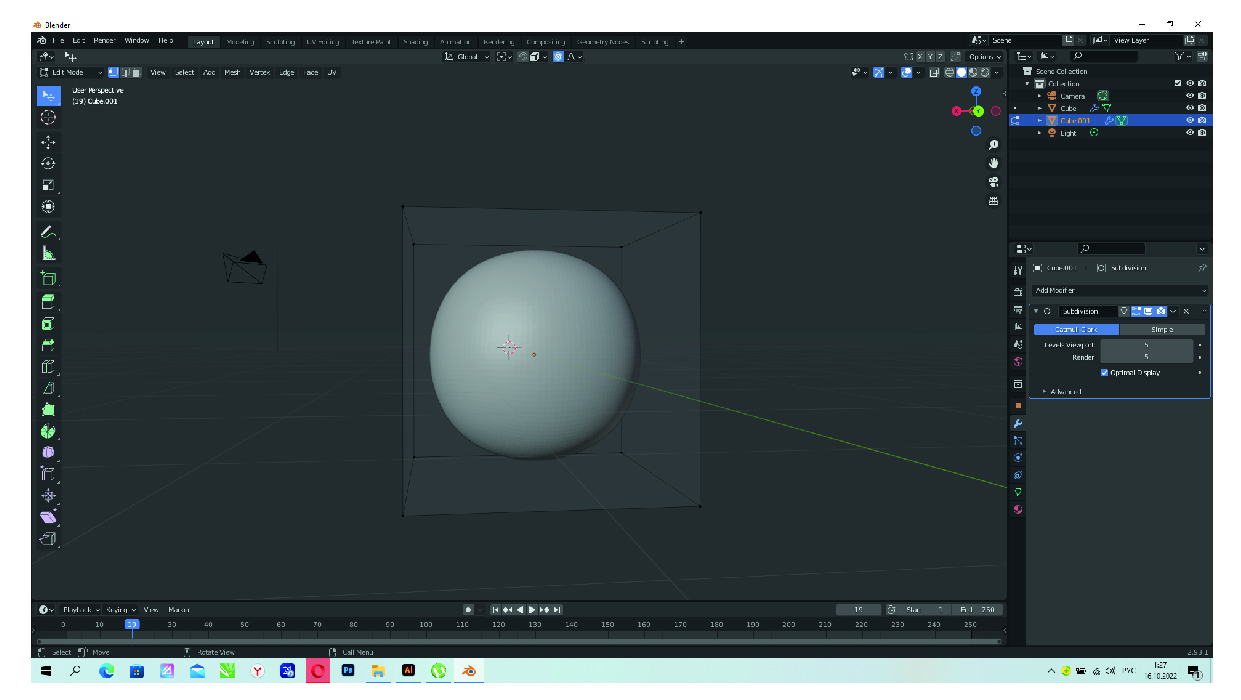The width and height of the screenshot is (1241, 700).
Task: Toggle the Optimal Display checkbox
Action: pyautogui.click(x=1105, y=373)
